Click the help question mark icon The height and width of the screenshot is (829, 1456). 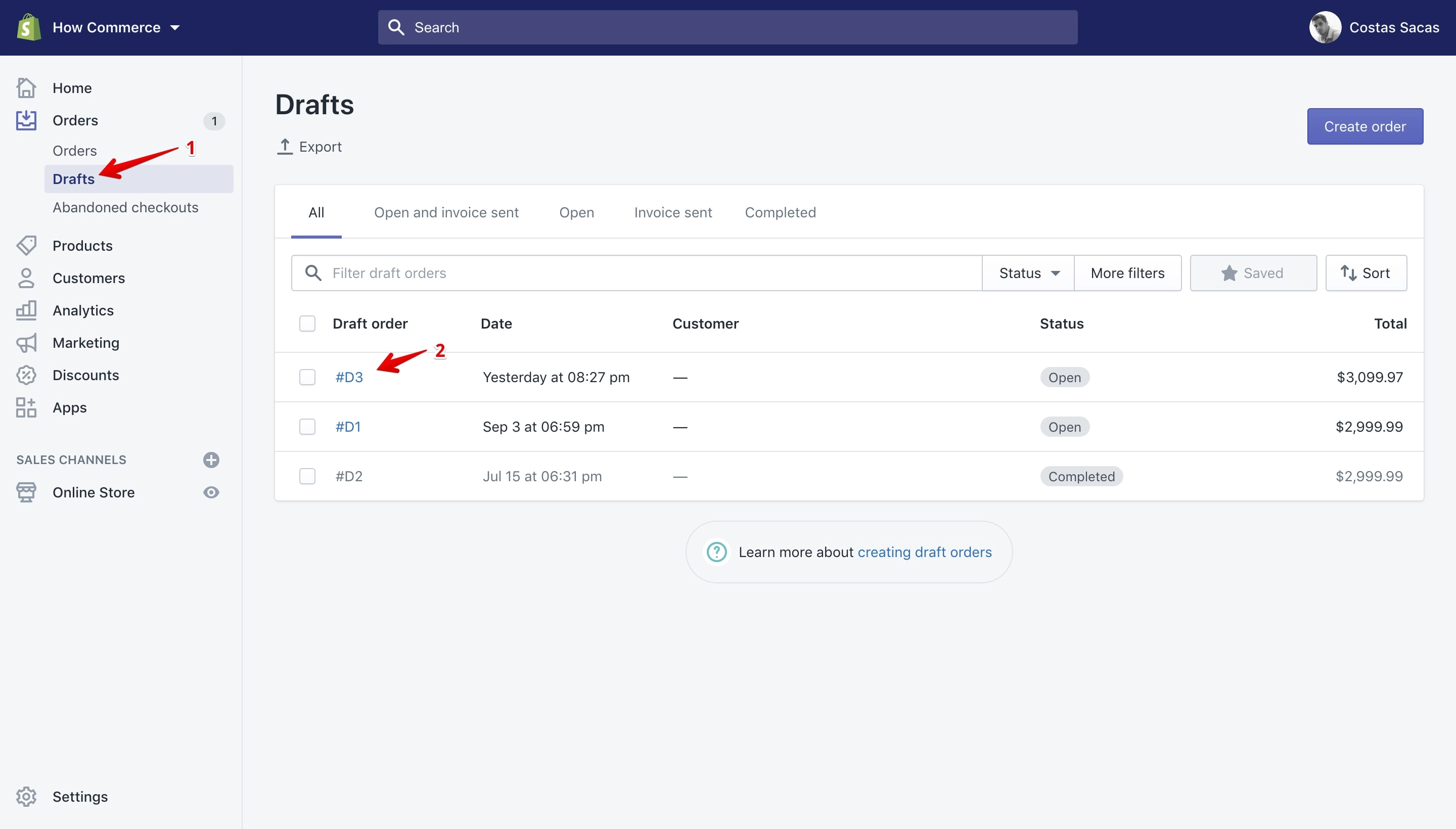pos(716,551)
